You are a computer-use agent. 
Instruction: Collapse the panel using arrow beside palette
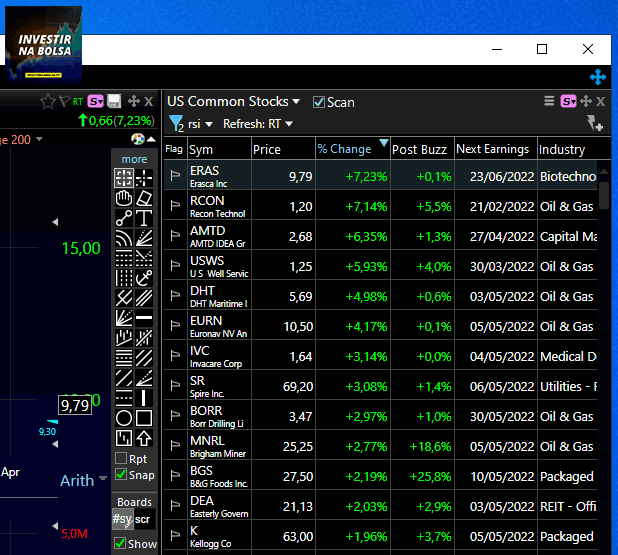click(152, 139)
